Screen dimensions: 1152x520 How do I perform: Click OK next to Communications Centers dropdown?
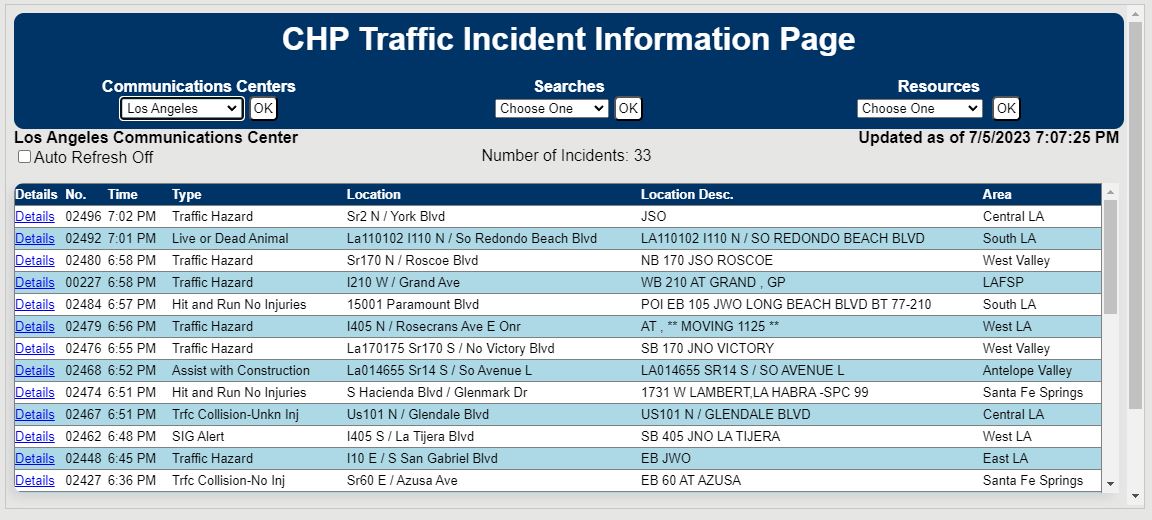(x=263, y=109)
